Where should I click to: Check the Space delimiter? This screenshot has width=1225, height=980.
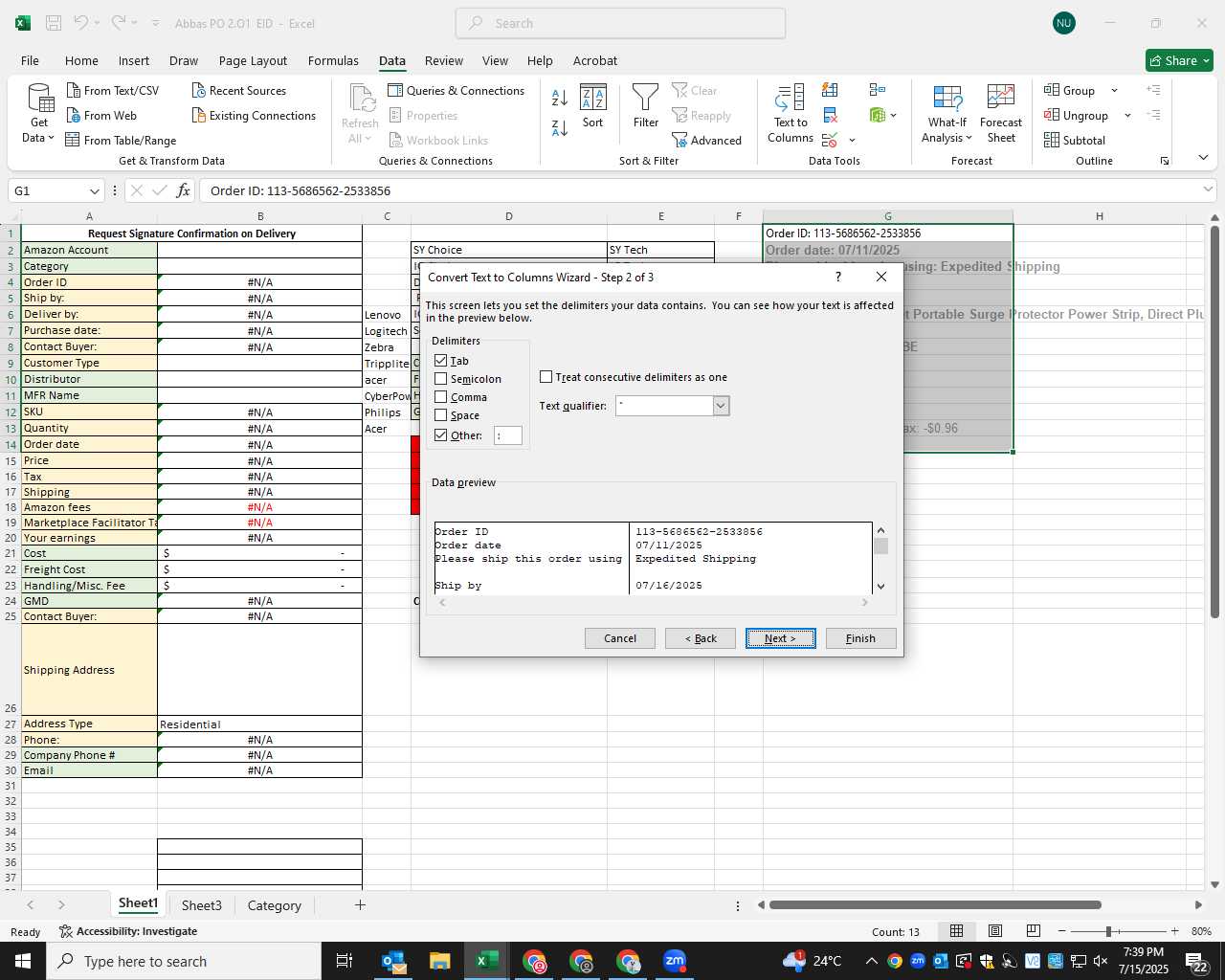click(440, 415)
